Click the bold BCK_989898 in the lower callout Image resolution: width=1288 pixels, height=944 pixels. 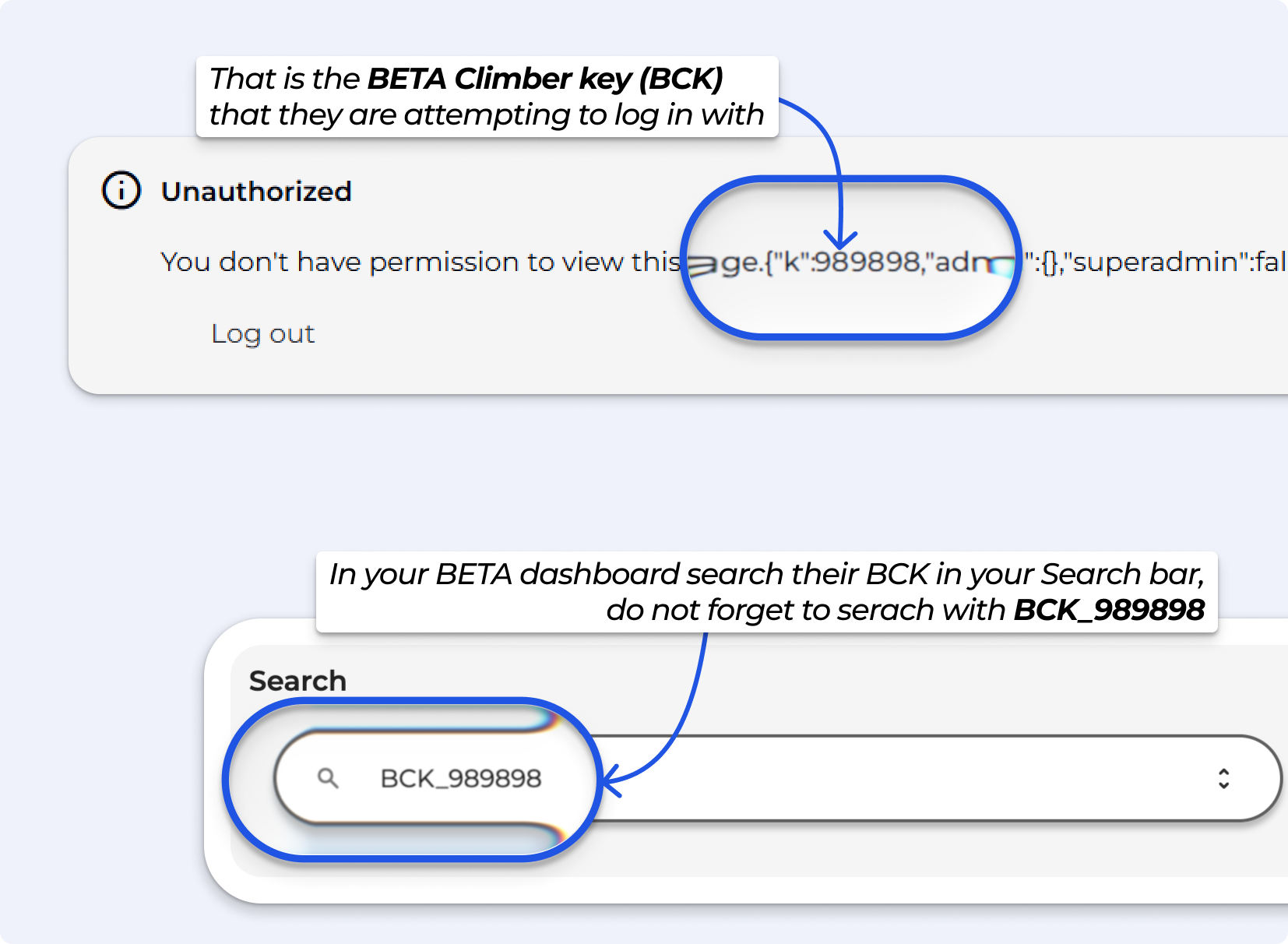pyautogui.click(x=1109, y=610)
